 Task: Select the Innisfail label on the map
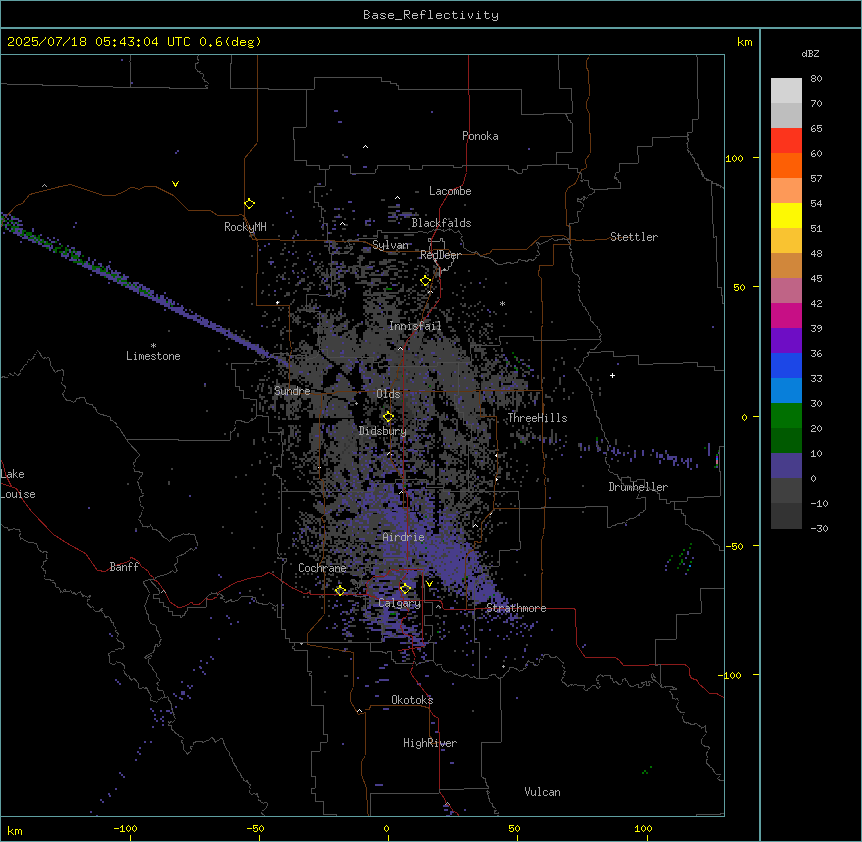[x=415, y=326]
